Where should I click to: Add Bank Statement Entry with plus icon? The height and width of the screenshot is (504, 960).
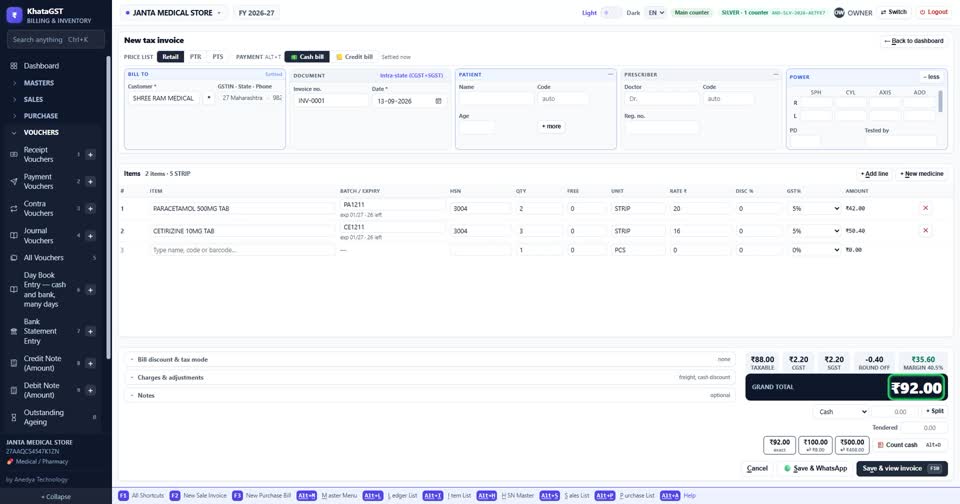point(90,331)
